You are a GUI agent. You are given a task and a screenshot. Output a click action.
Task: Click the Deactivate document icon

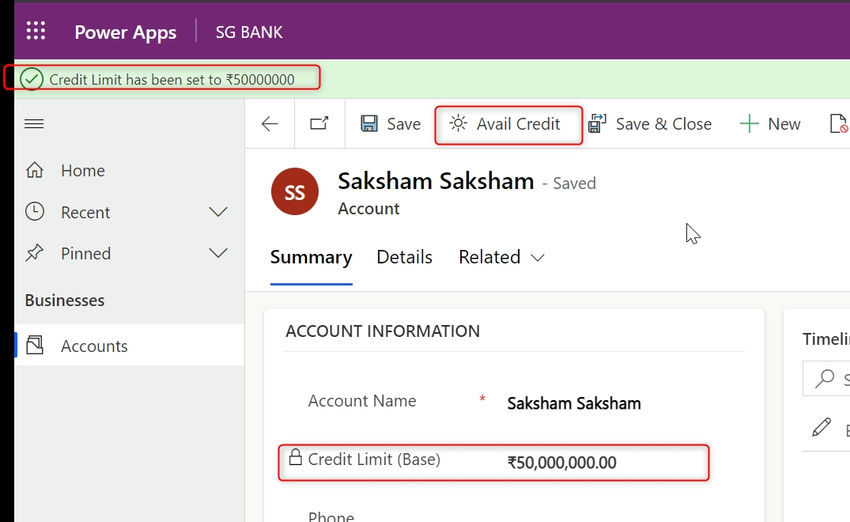click(839, 124)
